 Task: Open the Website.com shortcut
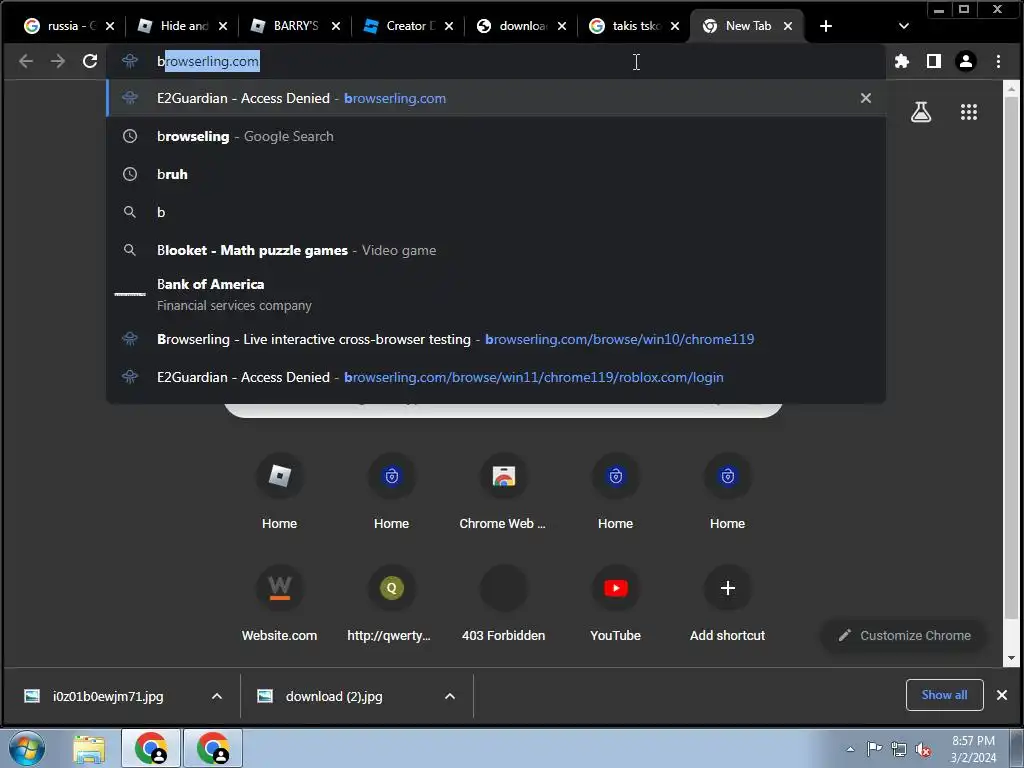point(280,604)
